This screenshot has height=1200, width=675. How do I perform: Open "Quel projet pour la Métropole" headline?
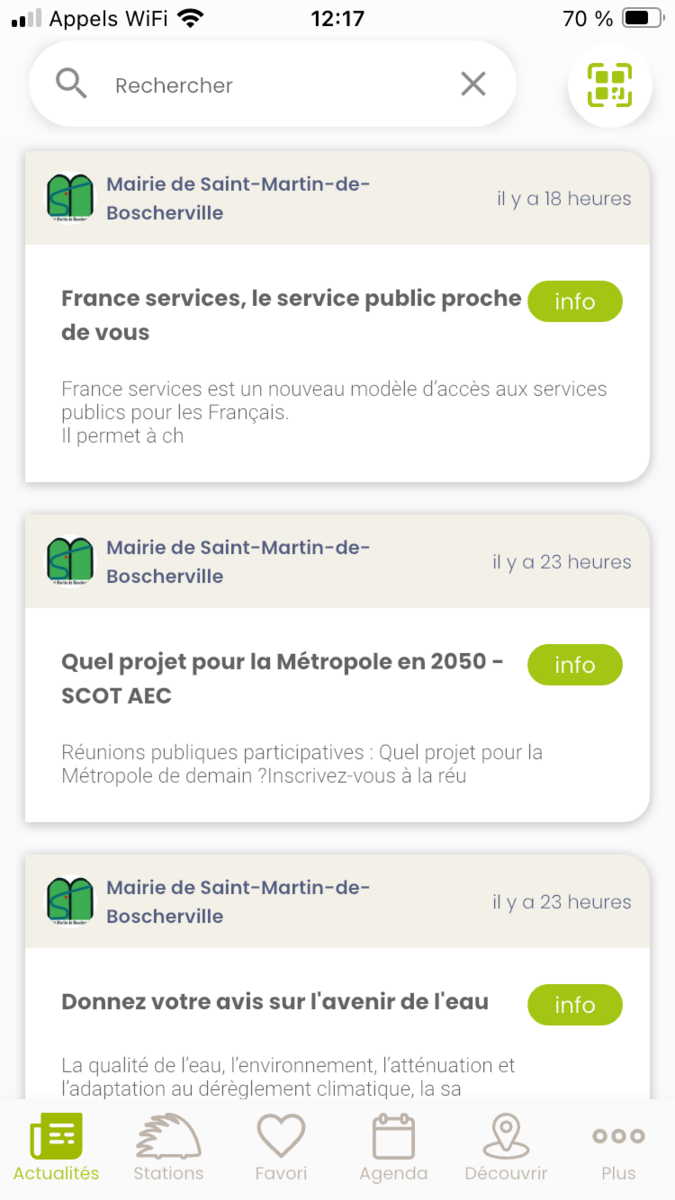(x=282, y=678)
